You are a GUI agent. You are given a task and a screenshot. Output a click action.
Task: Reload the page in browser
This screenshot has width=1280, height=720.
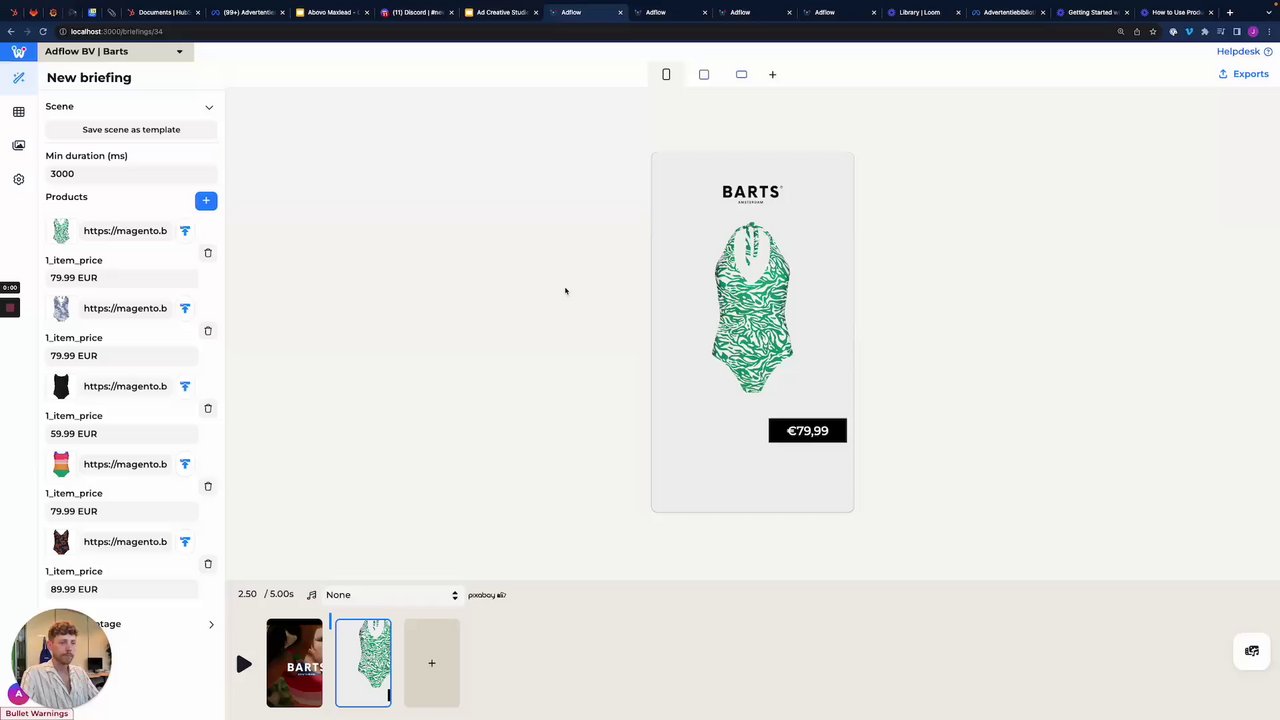pyautogui.click(x=42, y=31)
